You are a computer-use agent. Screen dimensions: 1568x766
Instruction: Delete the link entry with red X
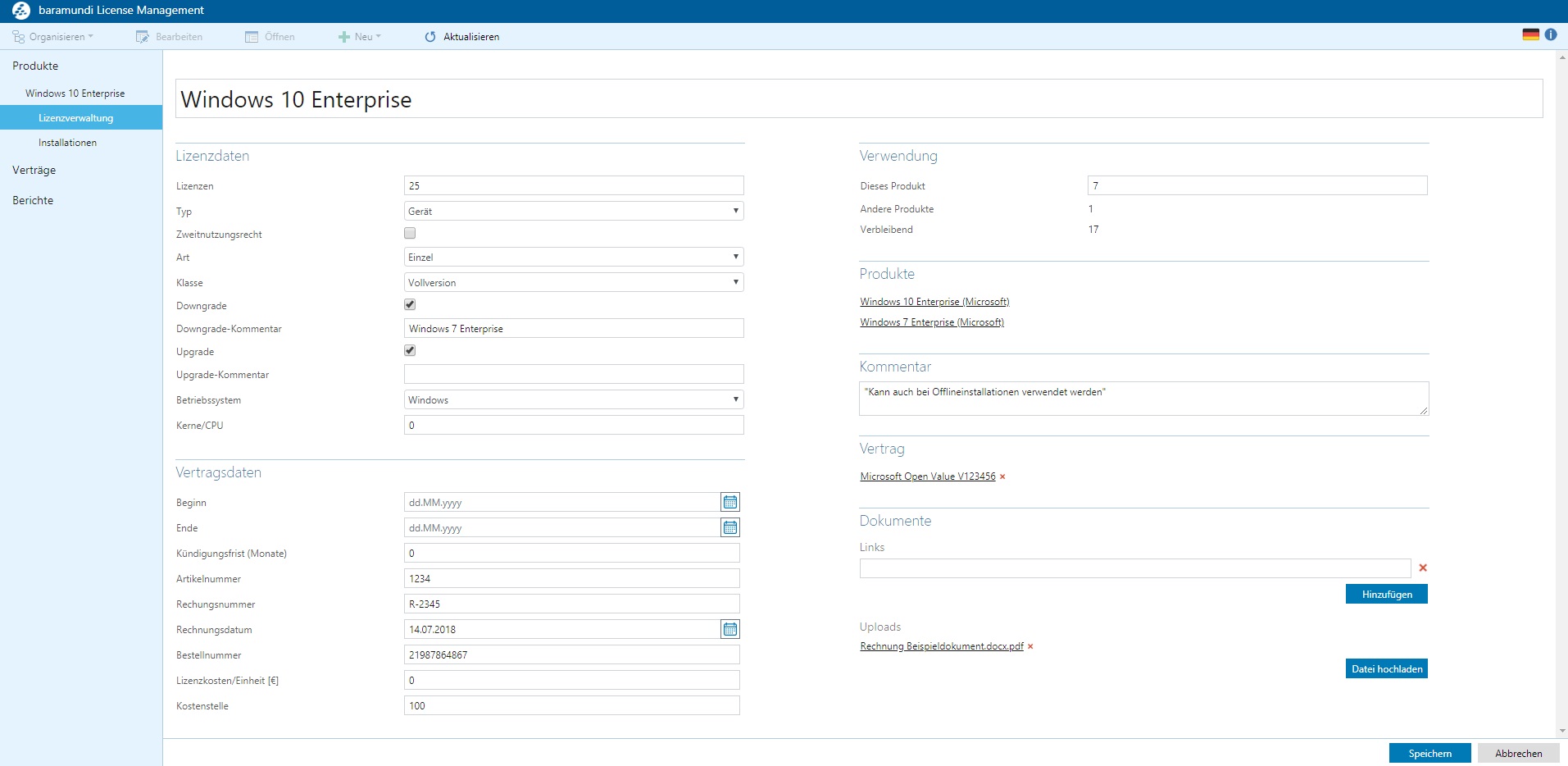1423,568
